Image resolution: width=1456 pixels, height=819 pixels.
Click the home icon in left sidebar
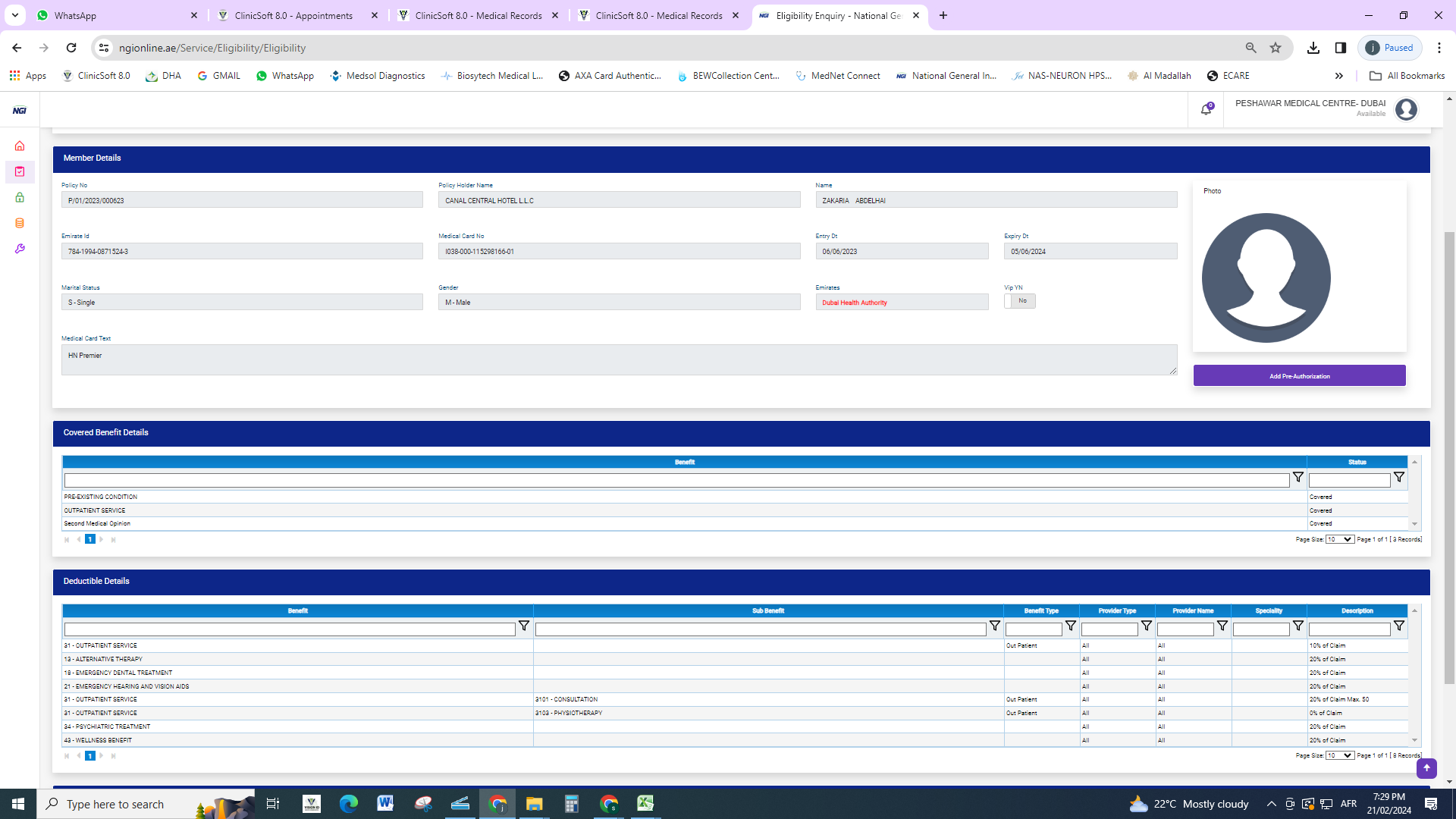pos(20,146)
